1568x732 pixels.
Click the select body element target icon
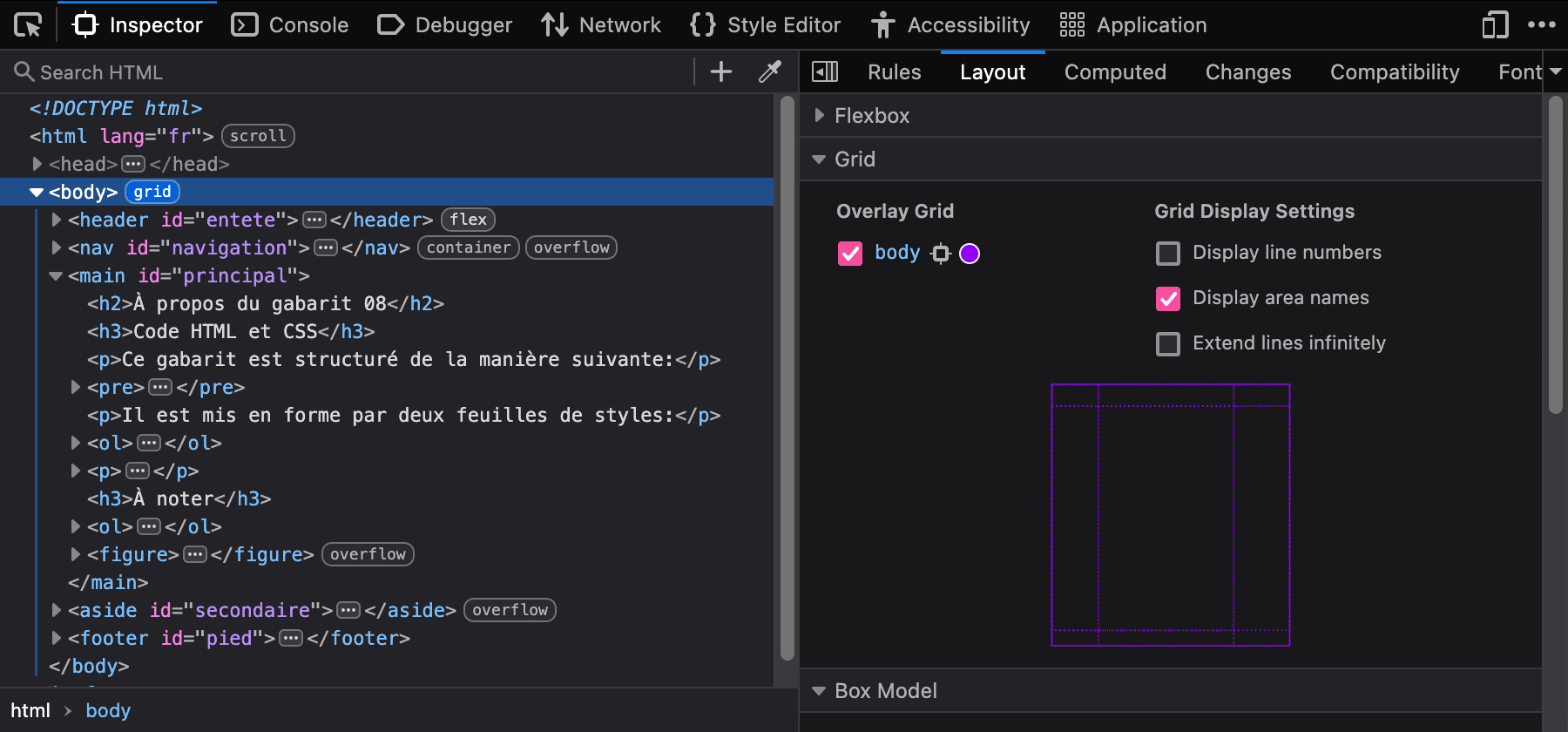click(x=941, y=254)
